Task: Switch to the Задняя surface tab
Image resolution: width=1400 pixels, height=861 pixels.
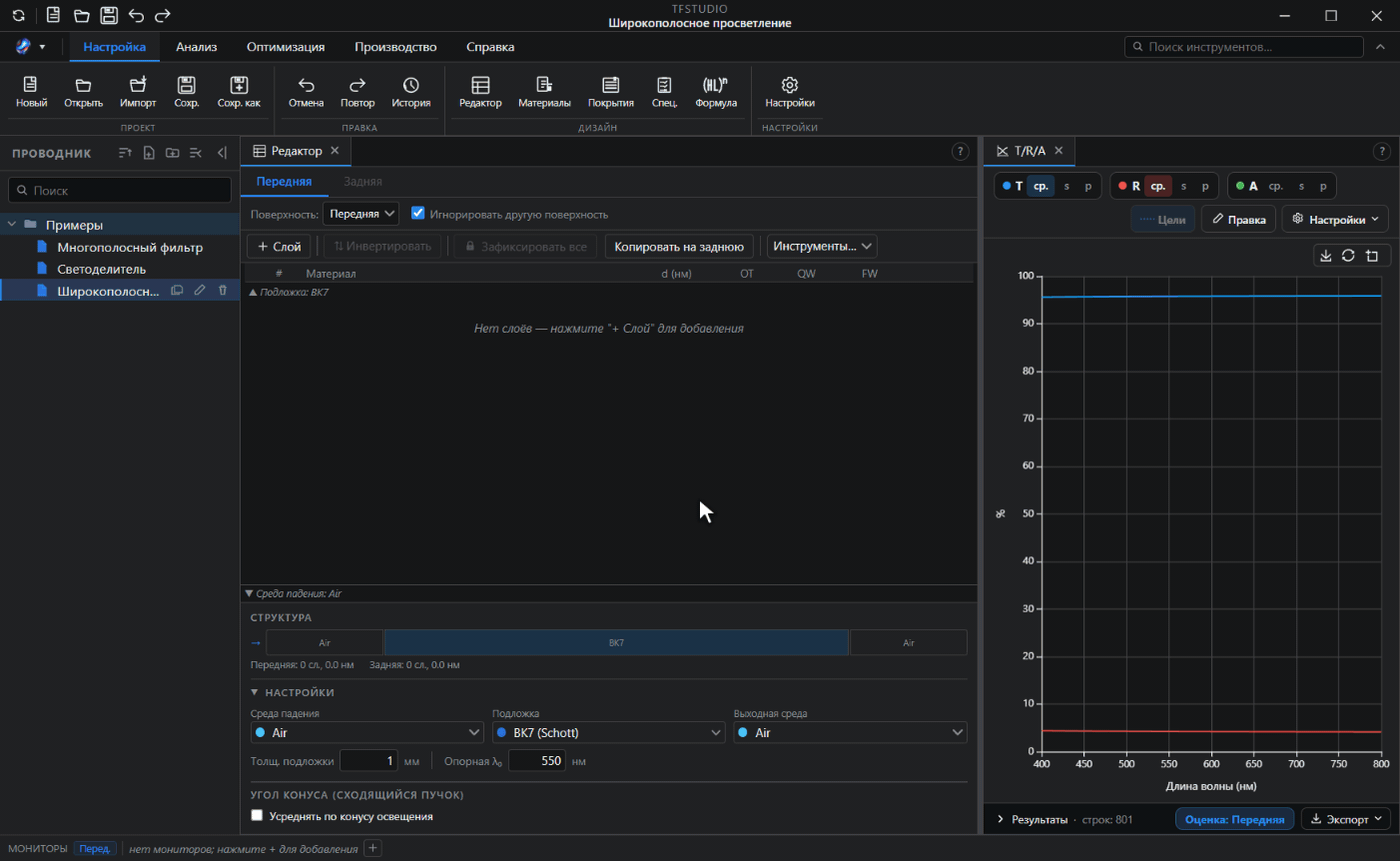Action: (x=363, y=182)
